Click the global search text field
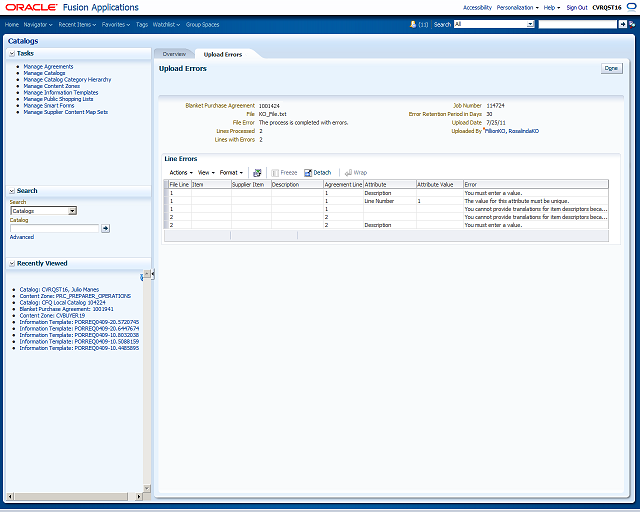The image size is (640, 512). click(578, 24)
